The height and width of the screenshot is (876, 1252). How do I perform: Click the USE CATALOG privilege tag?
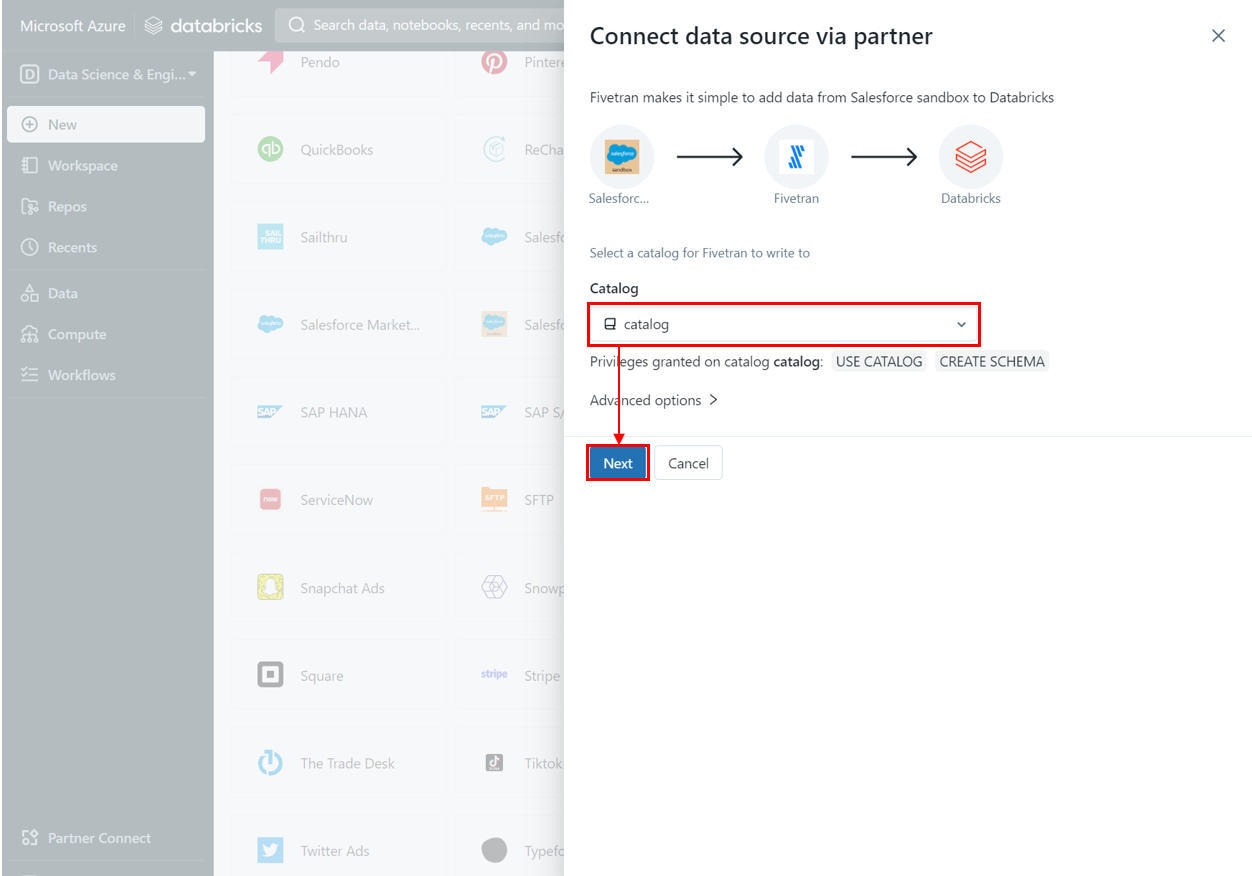(879, 362)
